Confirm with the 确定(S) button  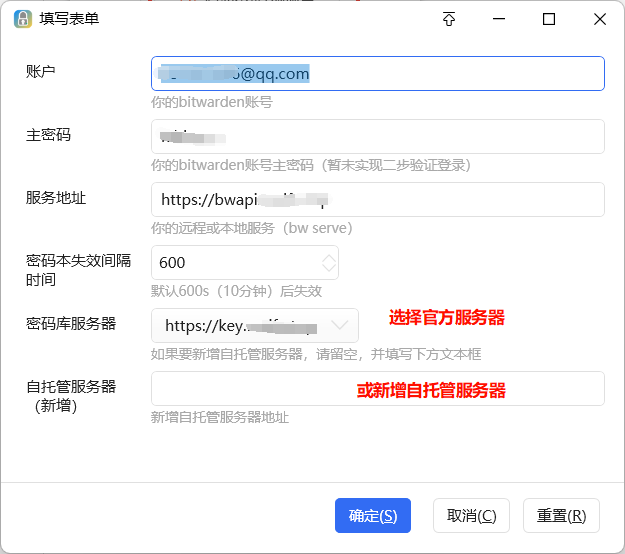click(x=373, y=516)
